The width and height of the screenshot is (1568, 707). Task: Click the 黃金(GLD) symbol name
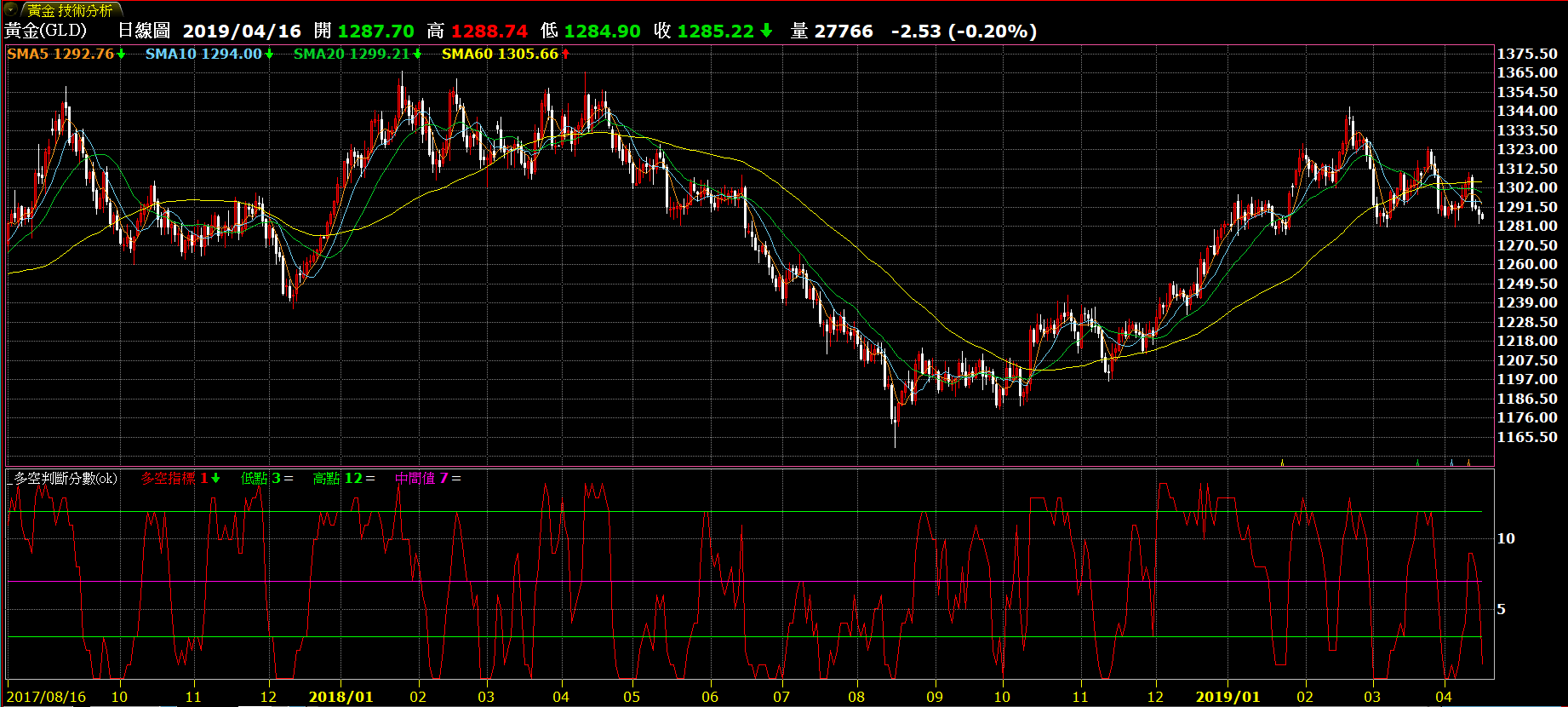46,31
